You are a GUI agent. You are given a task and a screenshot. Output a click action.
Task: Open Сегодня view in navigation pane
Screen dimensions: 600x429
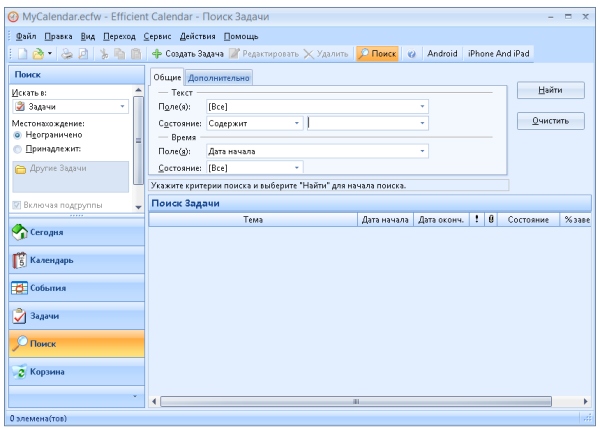70,233
